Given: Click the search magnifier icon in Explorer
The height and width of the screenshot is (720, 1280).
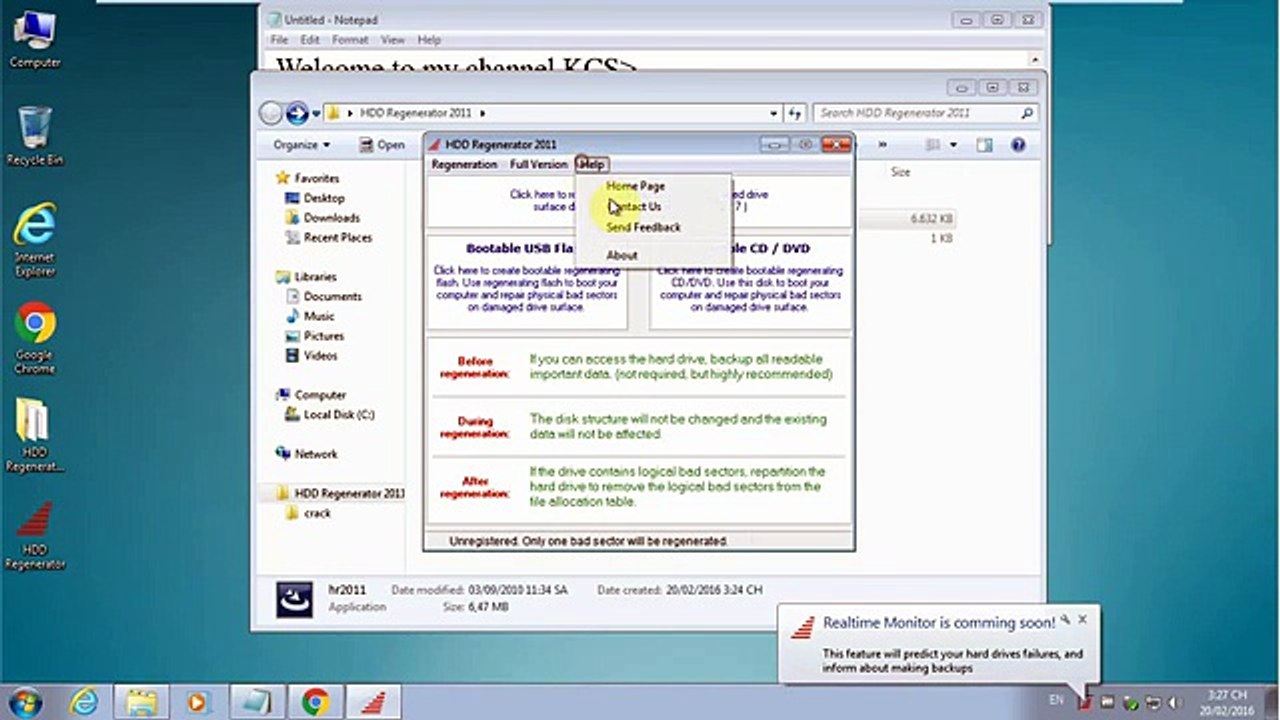Looking at the screenshot, I should click(x=1027, y=114).
